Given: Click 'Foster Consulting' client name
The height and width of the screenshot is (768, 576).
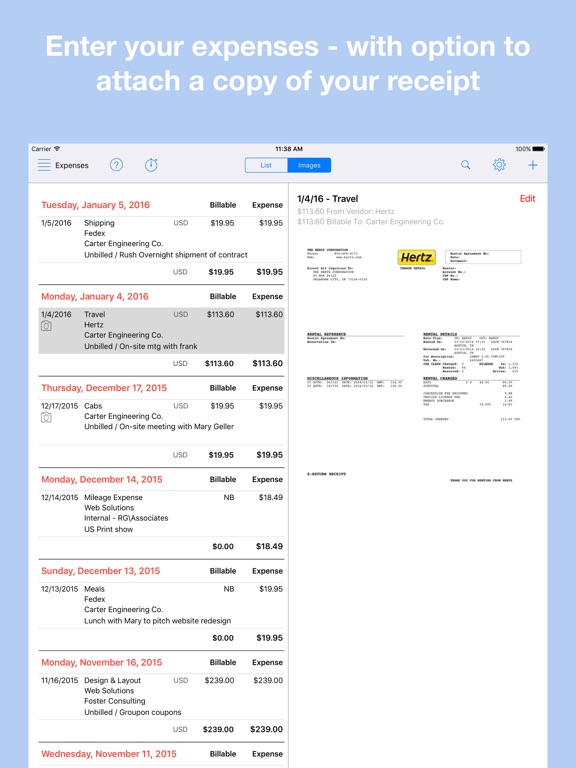Looking at the screenshot, I should coord(115,701).
